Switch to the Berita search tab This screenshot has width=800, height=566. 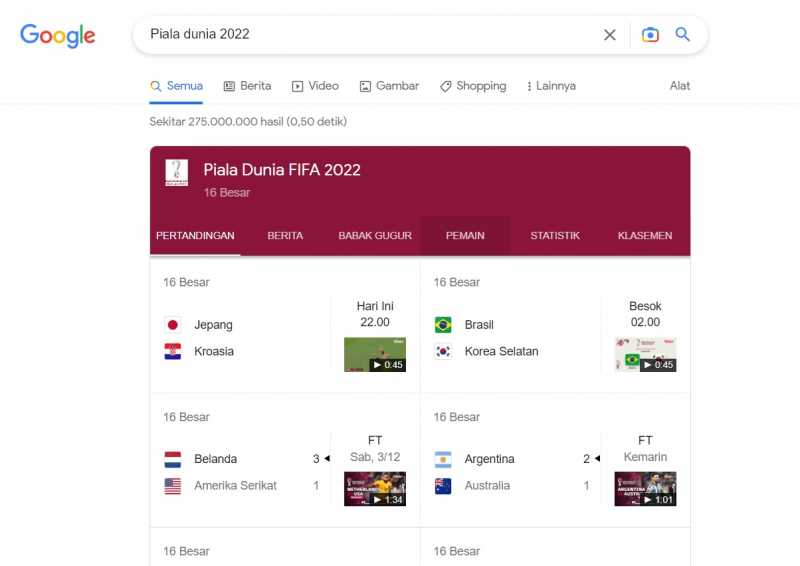click(x=247, y=86)
